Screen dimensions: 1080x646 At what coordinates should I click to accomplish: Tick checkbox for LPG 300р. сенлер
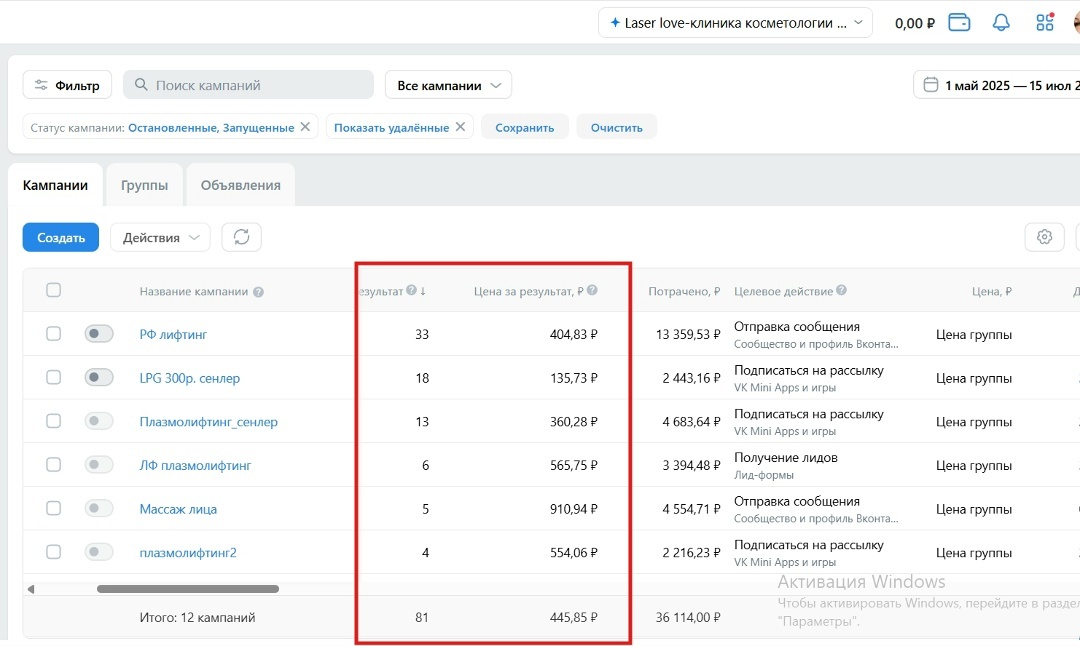[53, 377]
